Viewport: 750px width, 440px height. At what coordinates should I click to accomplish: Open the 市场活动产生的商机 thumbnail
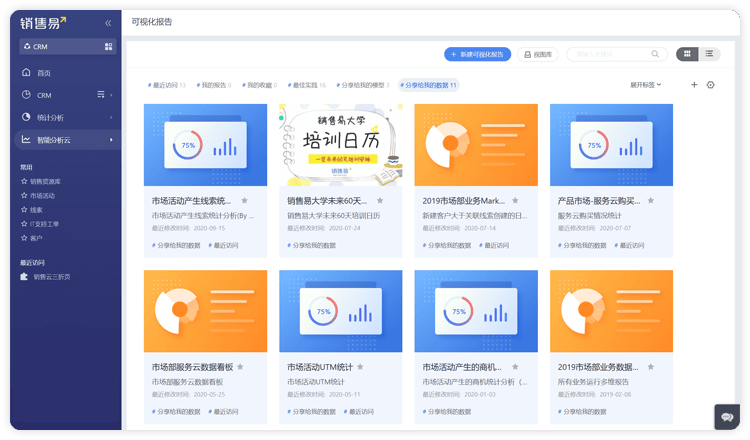click(476, 311)
